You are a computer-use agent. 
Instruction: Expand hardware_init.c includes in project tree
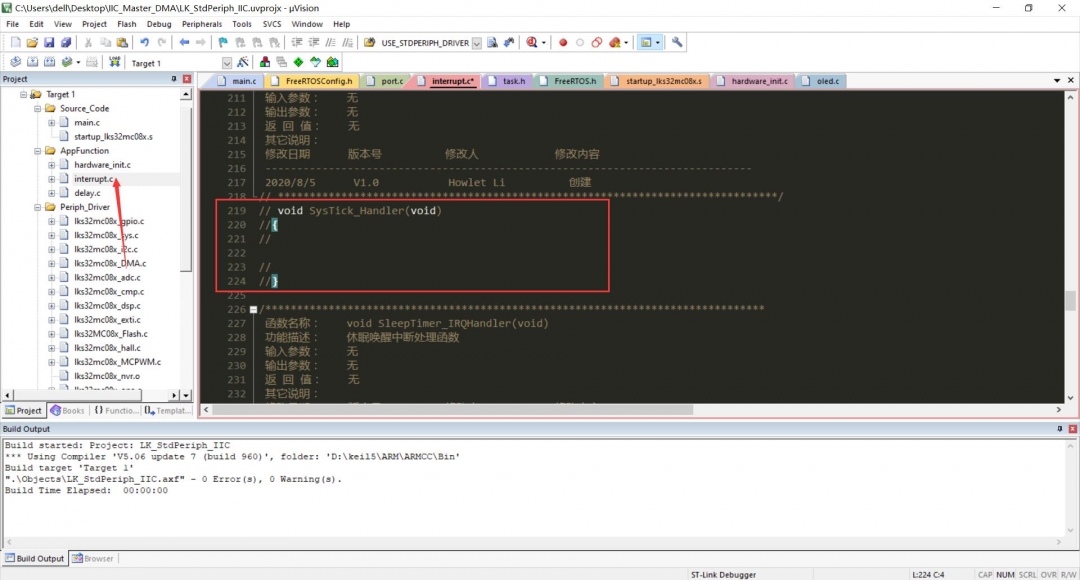52,165
